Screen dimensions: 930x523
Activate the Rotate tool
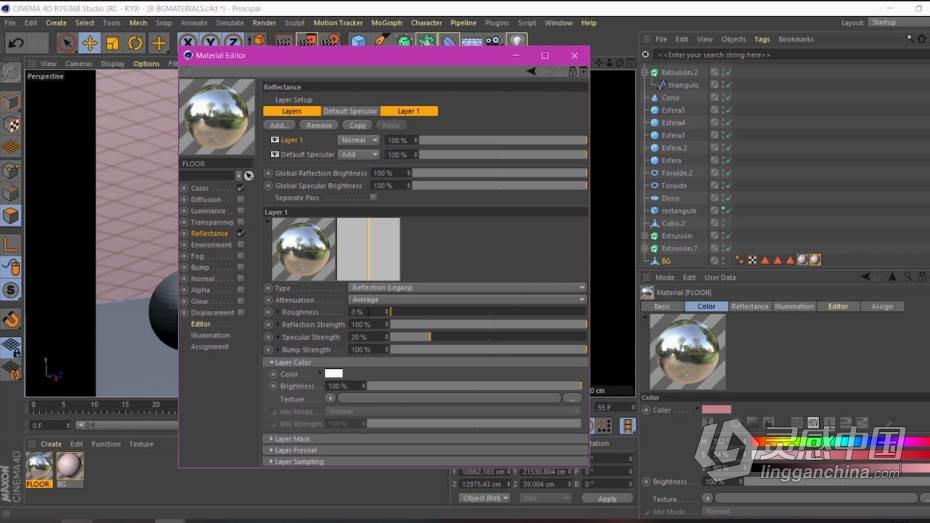point(135,43)
